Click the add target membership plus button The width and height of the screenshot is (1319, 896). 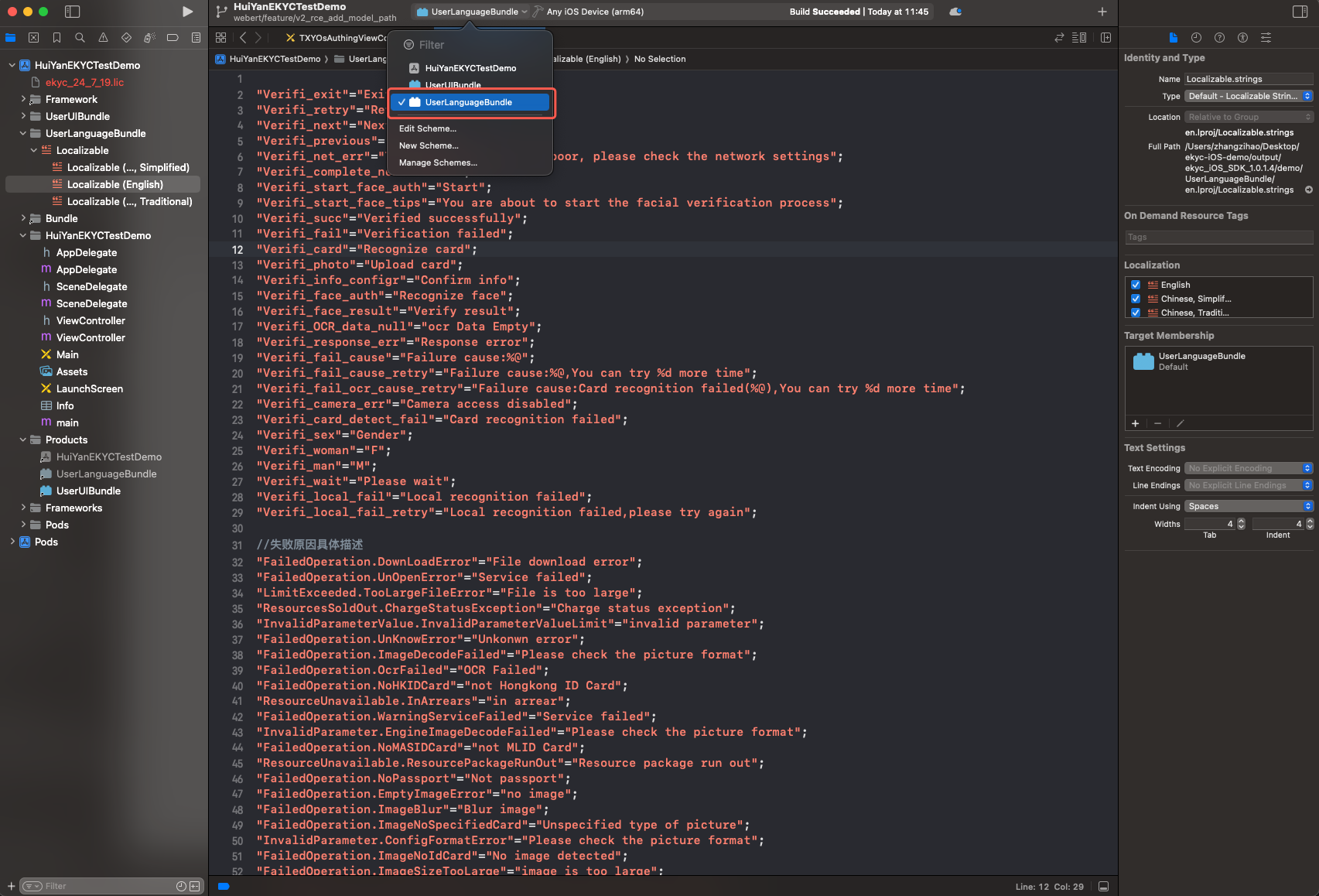click(x=1135, y=423)
